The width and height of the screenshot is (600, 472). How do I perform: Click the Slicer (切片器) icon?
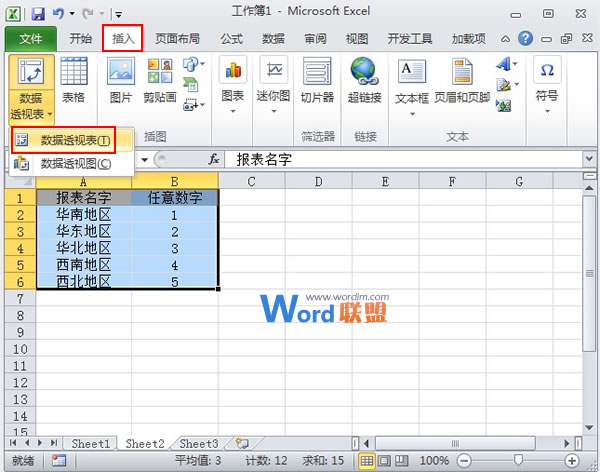click(317, 81)
